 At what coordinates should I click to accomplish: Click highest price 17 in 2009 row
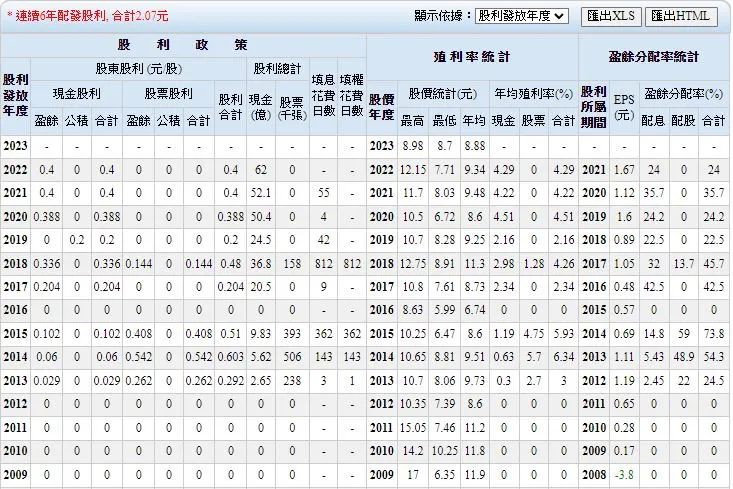413,475
